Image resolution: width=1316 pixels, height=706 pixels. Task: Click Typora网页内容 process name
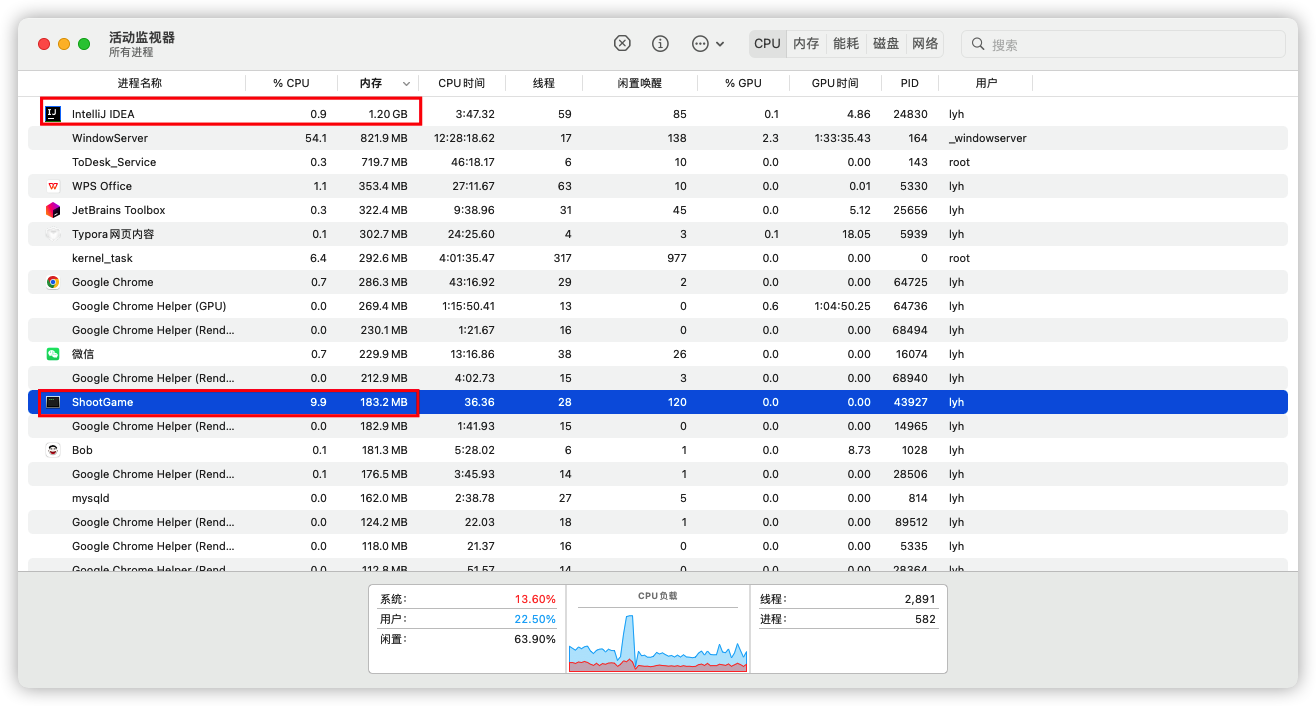pos(113,234)
